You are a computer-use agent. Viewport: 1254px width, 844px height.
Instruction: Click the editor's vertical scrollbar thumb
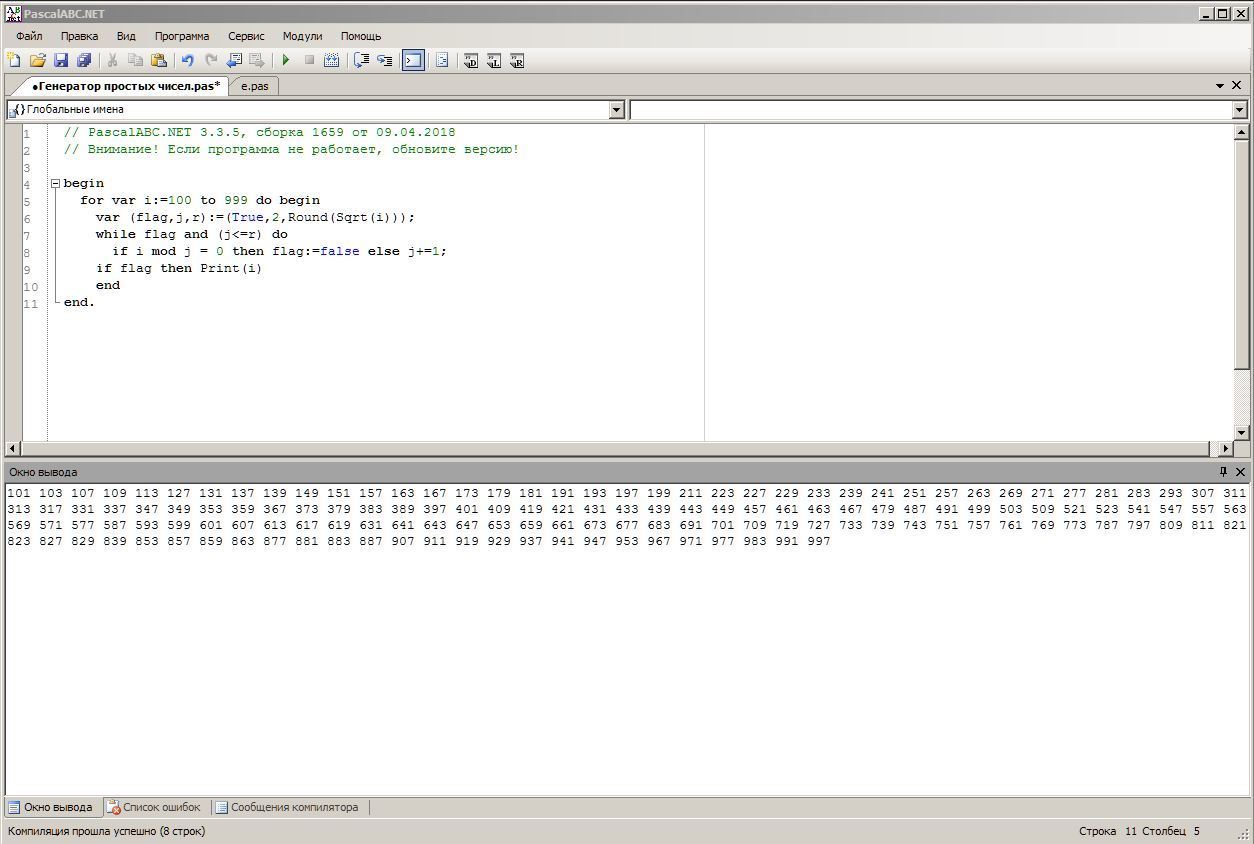click(x=1242, y=255)
